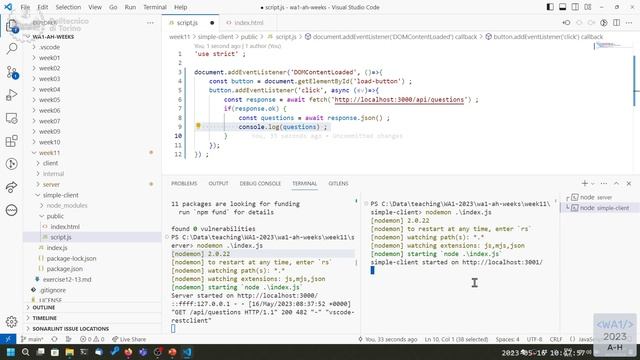Image resolution: width=640 pixels, height=360 pixels.
Task: Open terminal launch profile dropdown arrow
Action: click(593, 184)
